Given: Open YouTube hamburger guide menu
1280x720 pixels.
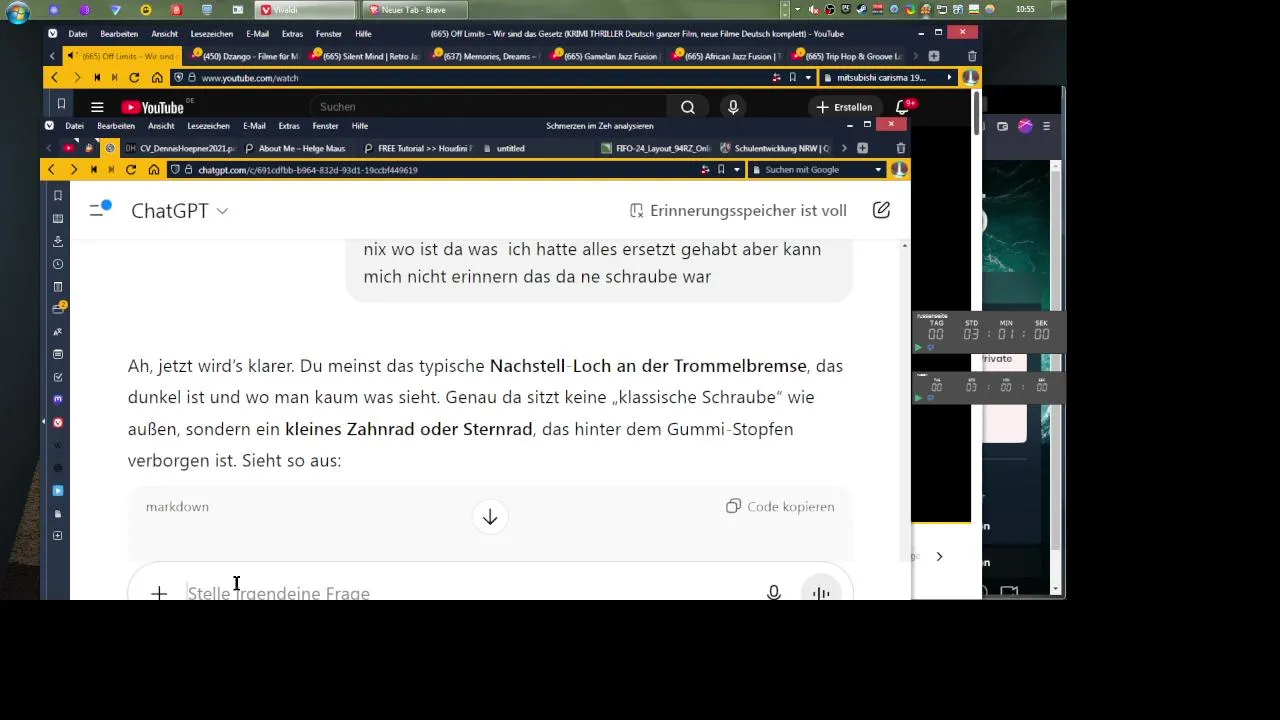Looking at the screenshot, I should pyautogui.click(x=97, y=107).
